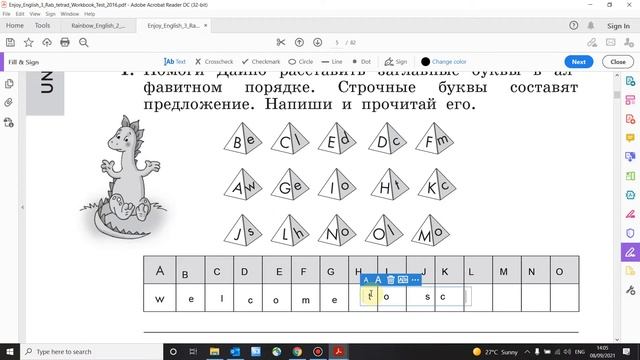Open more options with the three dots
This screenshot has width=640, height=360.
[x=415, y=280]
